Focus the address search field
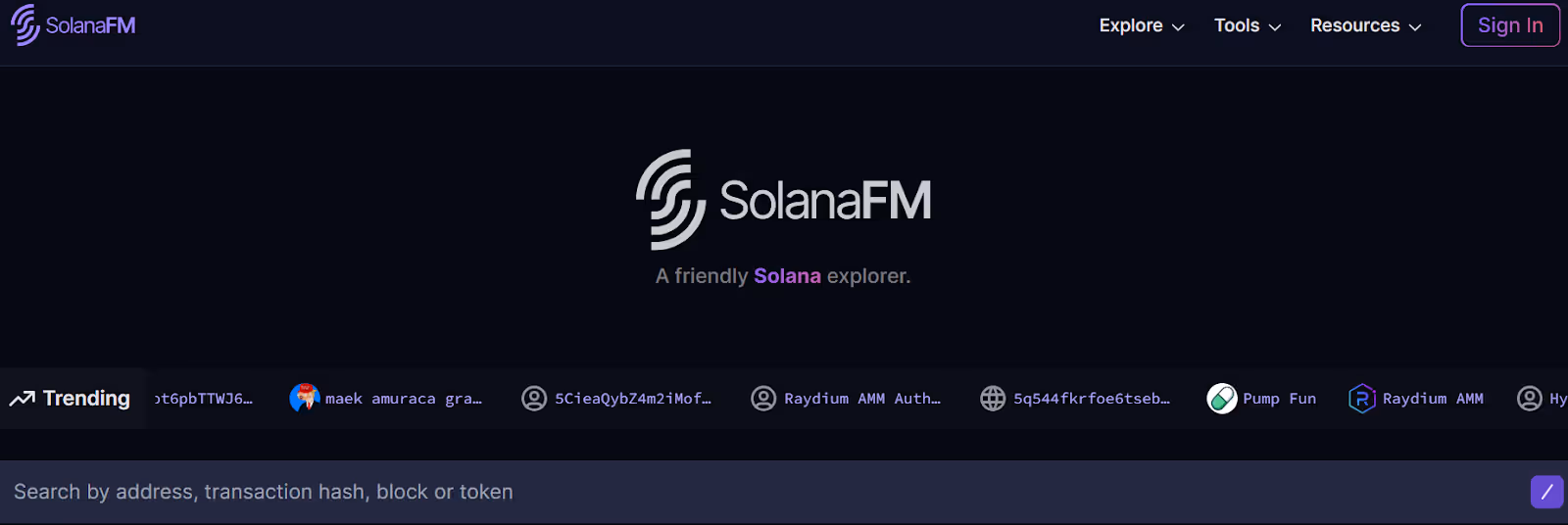 pyautogui.click(x=784, y=492)
